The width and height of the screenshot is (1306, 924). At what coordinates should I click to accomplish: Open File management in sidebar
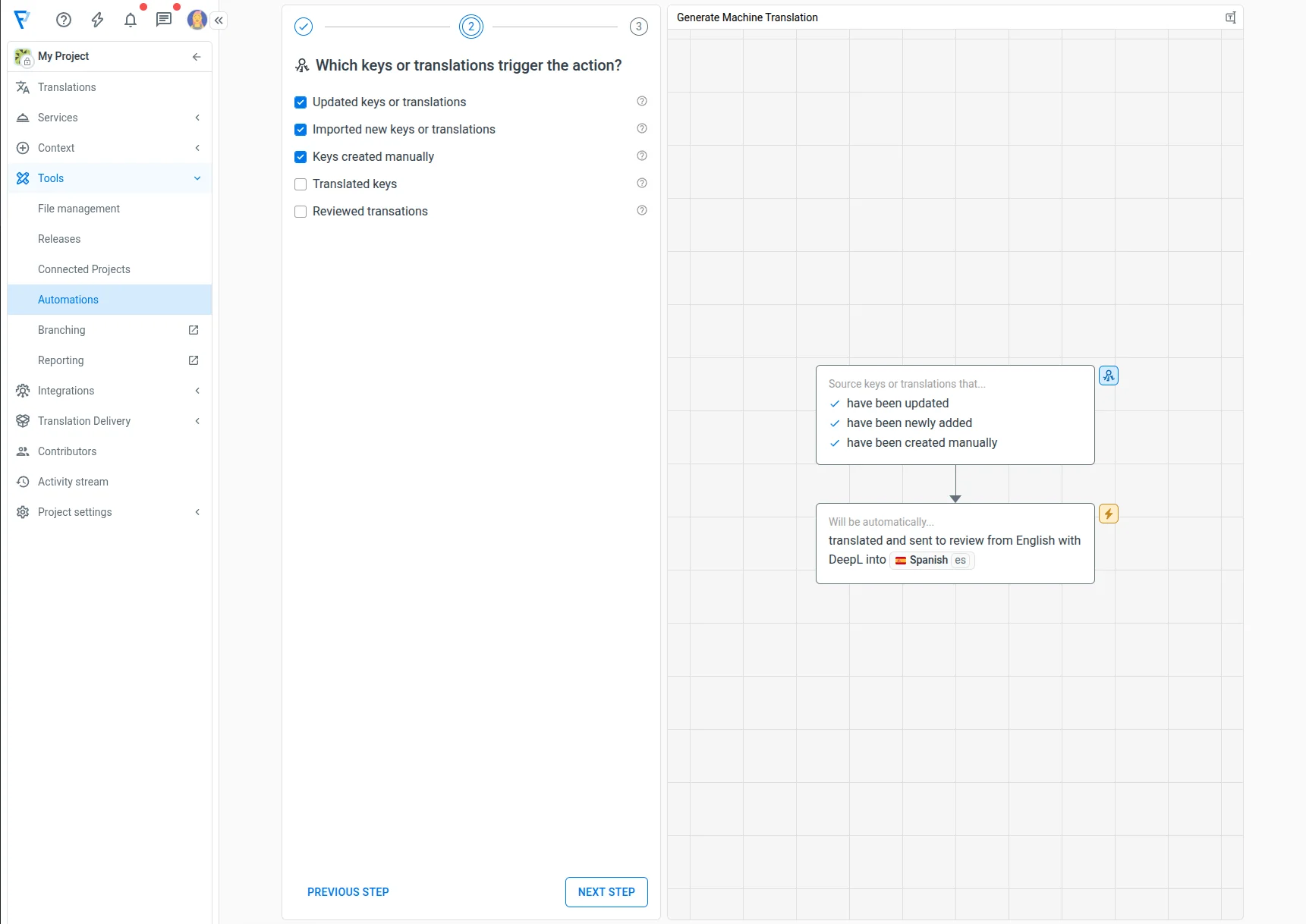pos(79,209)
